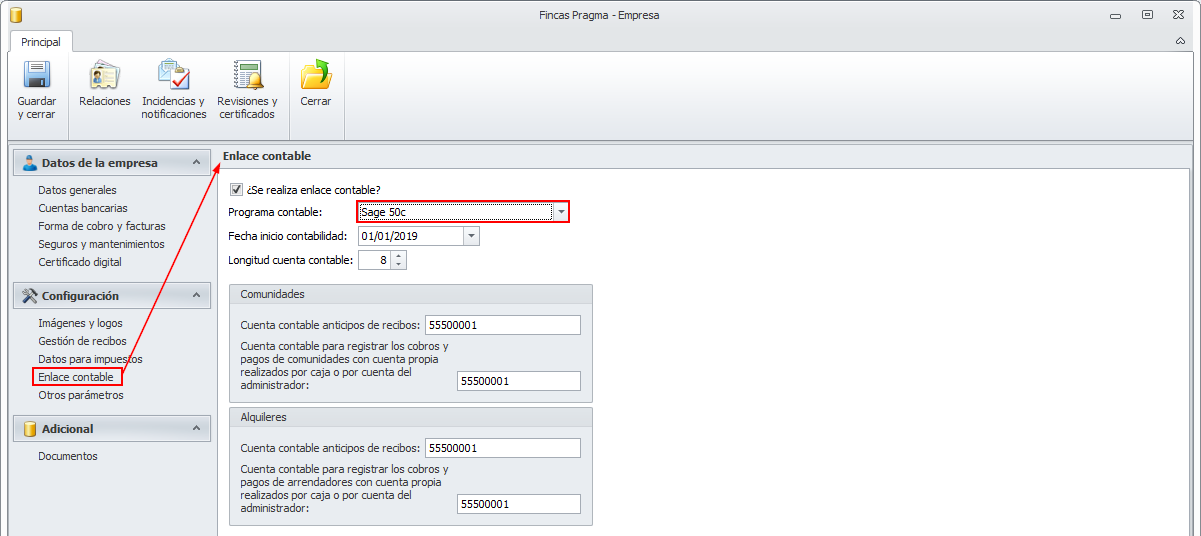The width and height of the screenshot is (1201, 536).
Task: Open Revisiones y certificados icon
Action: click(x=247, y=75)
